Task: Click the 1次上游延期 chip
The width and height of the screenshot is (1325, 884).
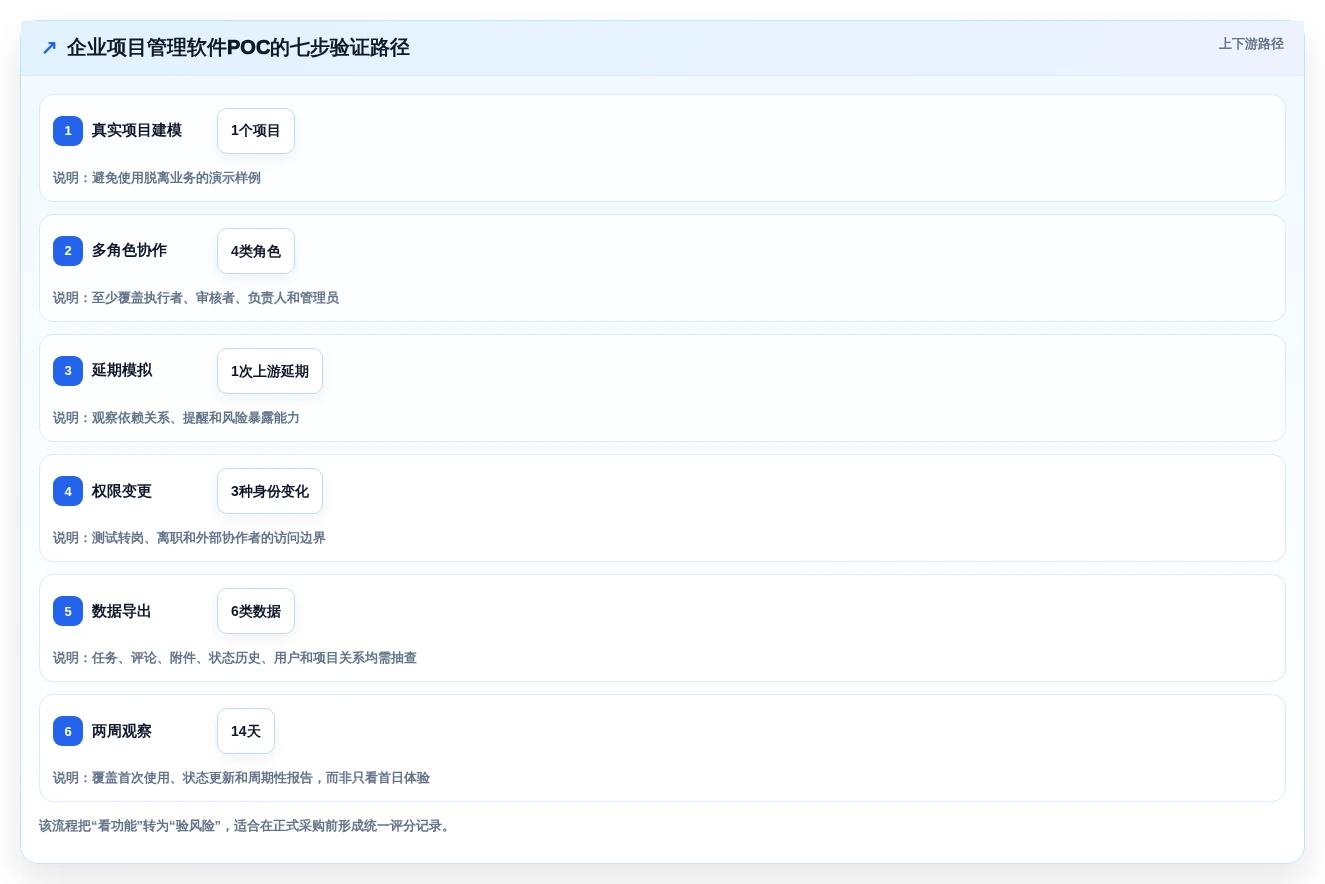Action: click(x=270, y=371)
